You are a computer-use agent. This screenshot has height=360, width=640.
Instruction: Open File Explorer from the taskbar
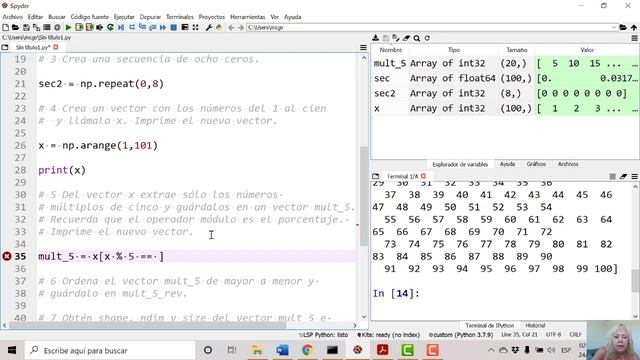pyautogui.click(x=258, y=350)
